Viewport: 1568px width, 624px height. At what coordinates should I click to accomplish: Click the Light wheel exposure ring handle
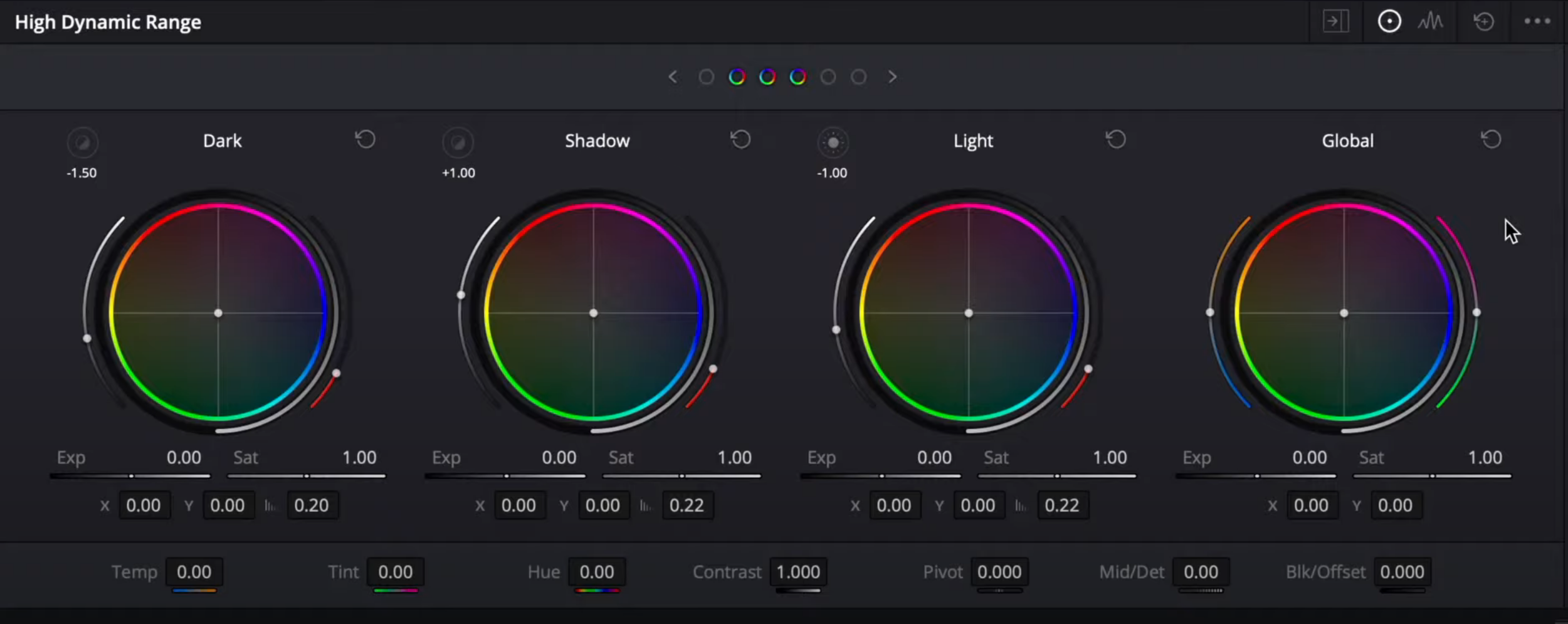point(836,330)
